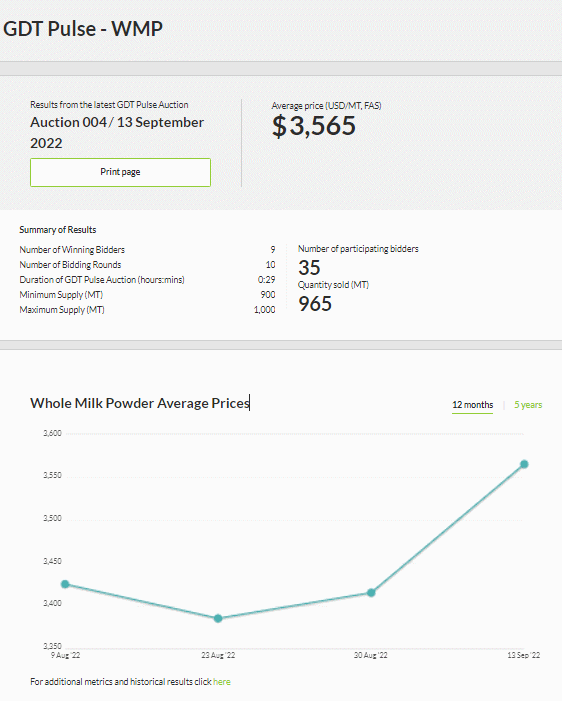This screenshot has height=701, width=562.
Task: Click the Summary of Results heading
Action: [58, 230]
